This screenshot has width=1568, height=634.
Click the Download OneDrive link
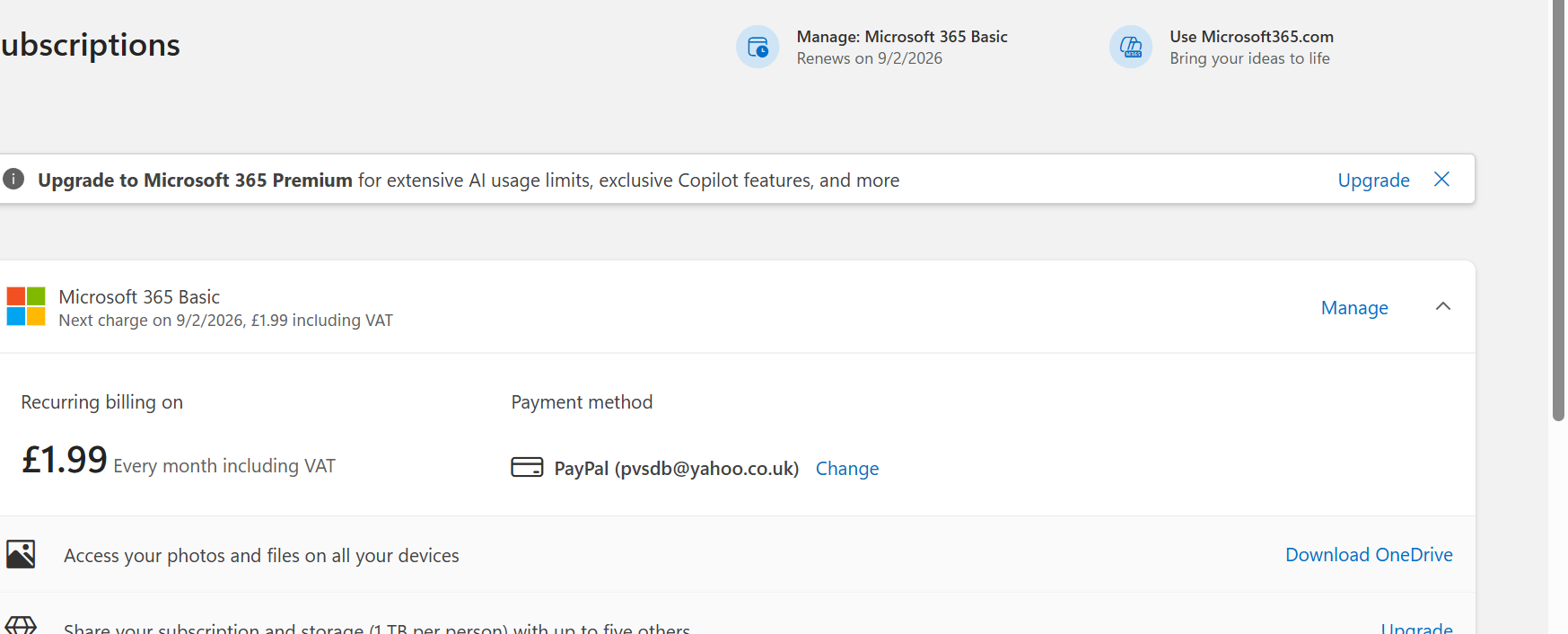click(1369, 555)
